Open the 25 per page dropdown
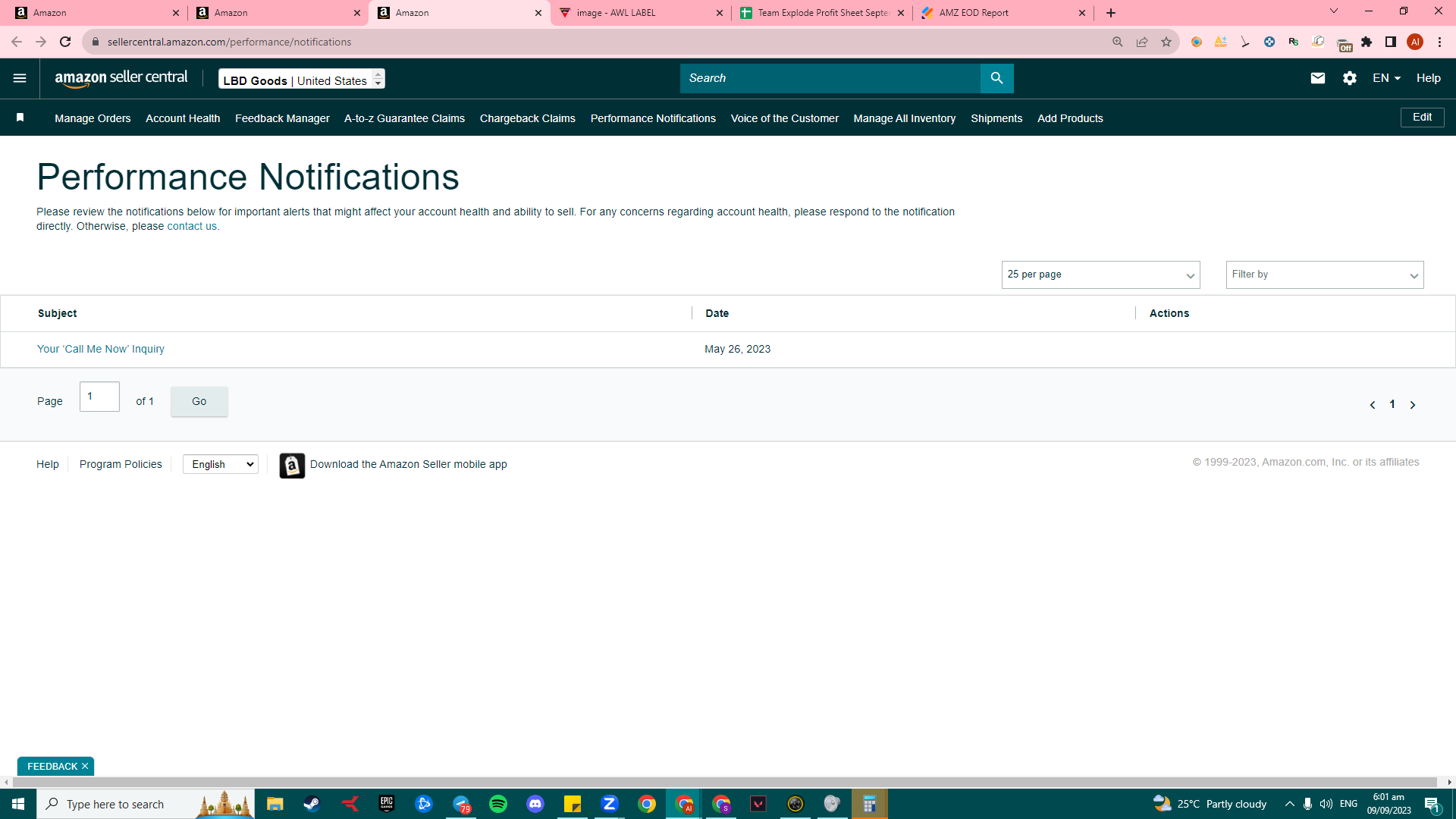Image resolution: width=1456 pixels, height=819 pixels. click(x=1100, y=275)
